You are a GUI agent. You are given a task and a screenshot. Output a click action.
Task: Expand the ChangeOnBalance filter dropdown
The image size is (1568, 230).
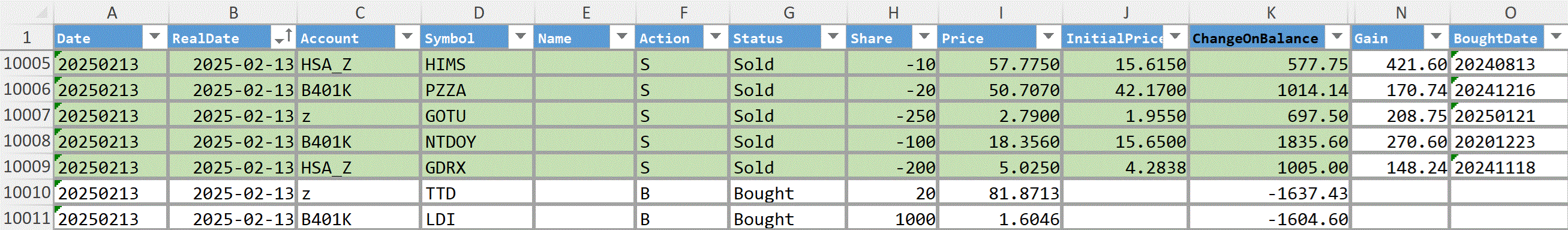coord(1336,37)
